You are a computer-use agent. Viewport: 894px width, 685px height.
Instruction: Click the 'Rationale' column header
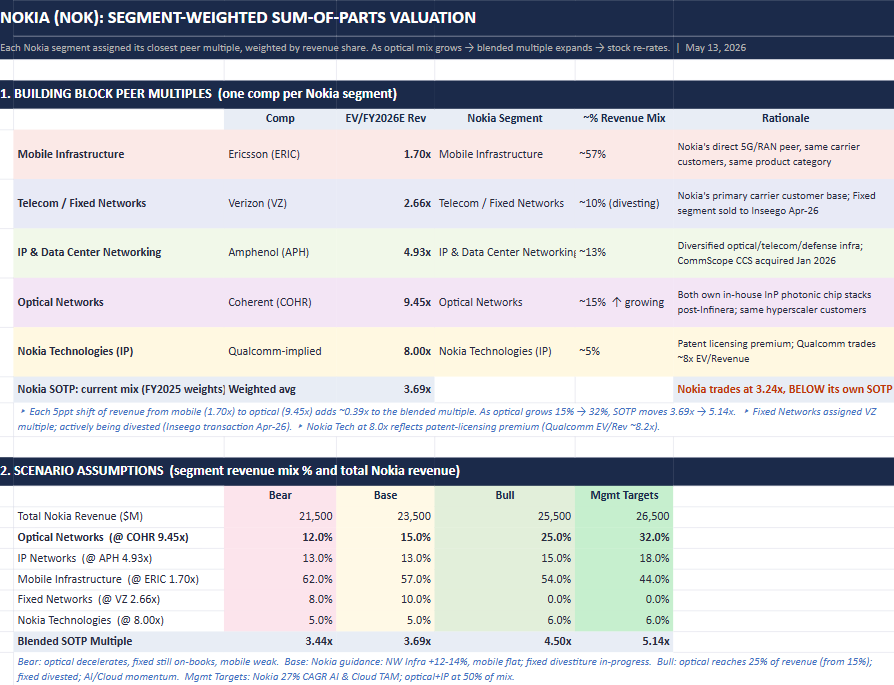(785, 118)
